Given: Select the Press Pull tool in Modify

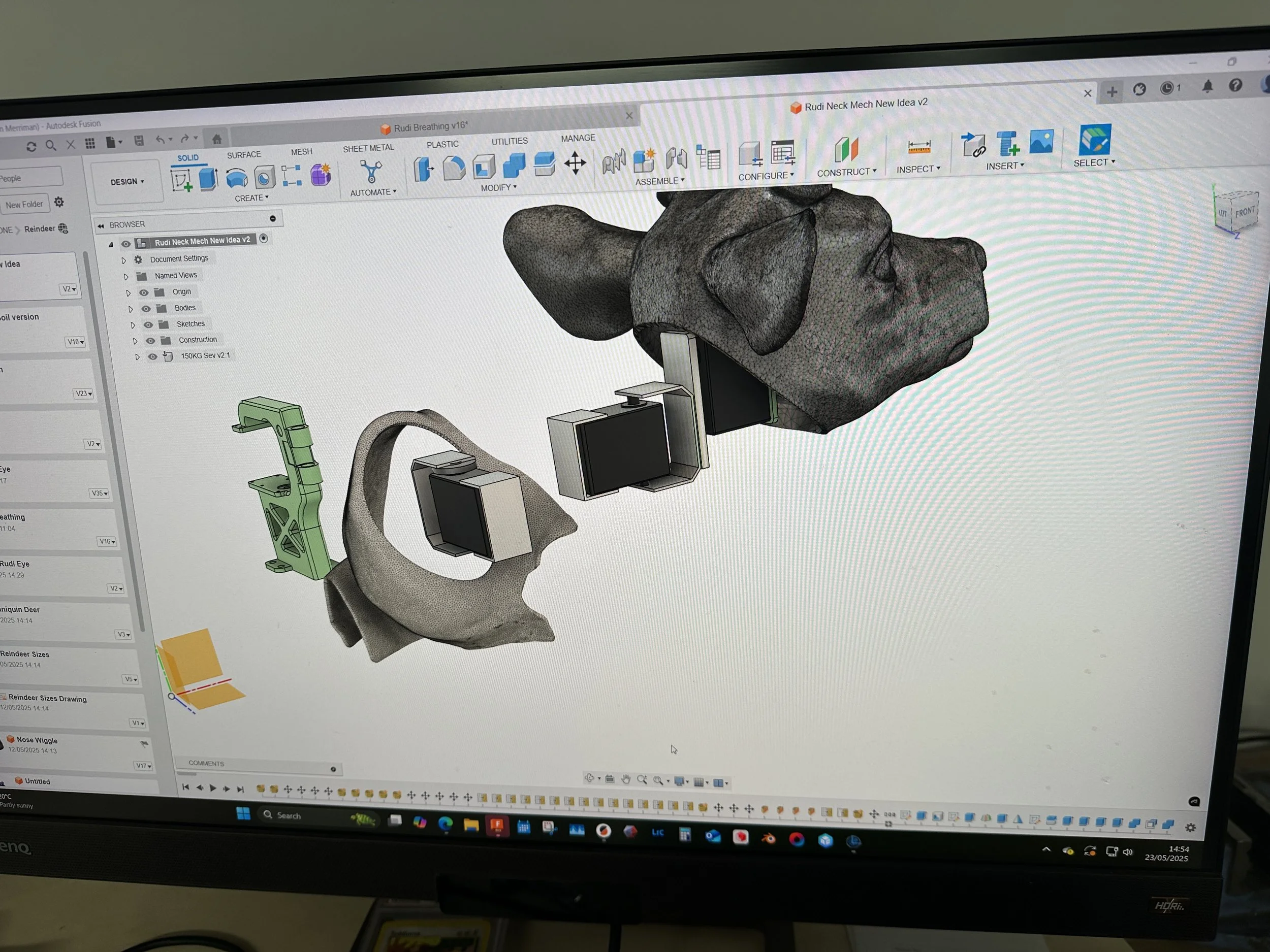Looking at the screenshot, I should [x=424, y=169].
